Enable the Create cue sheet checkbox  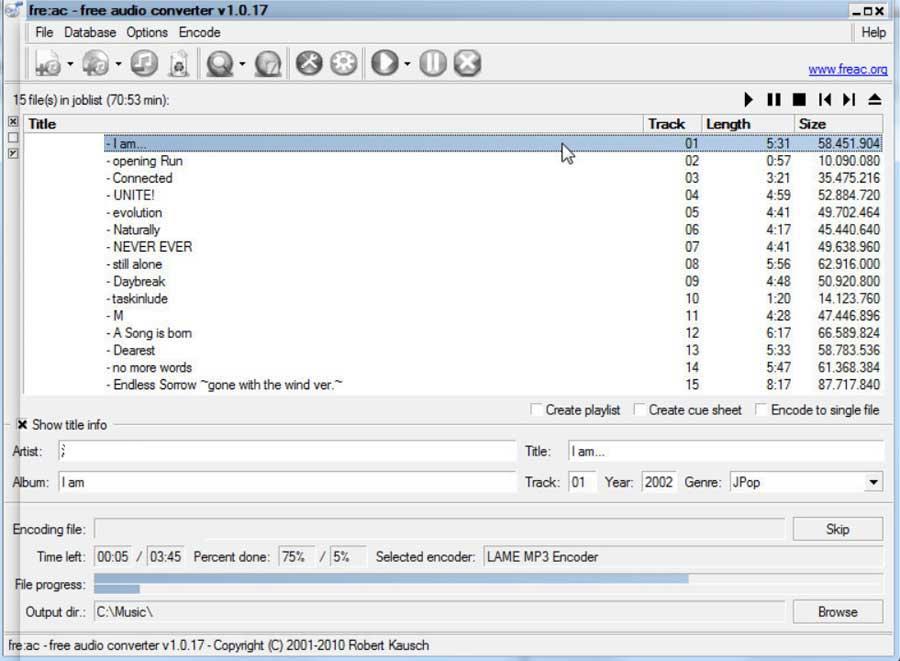[639, 410]
